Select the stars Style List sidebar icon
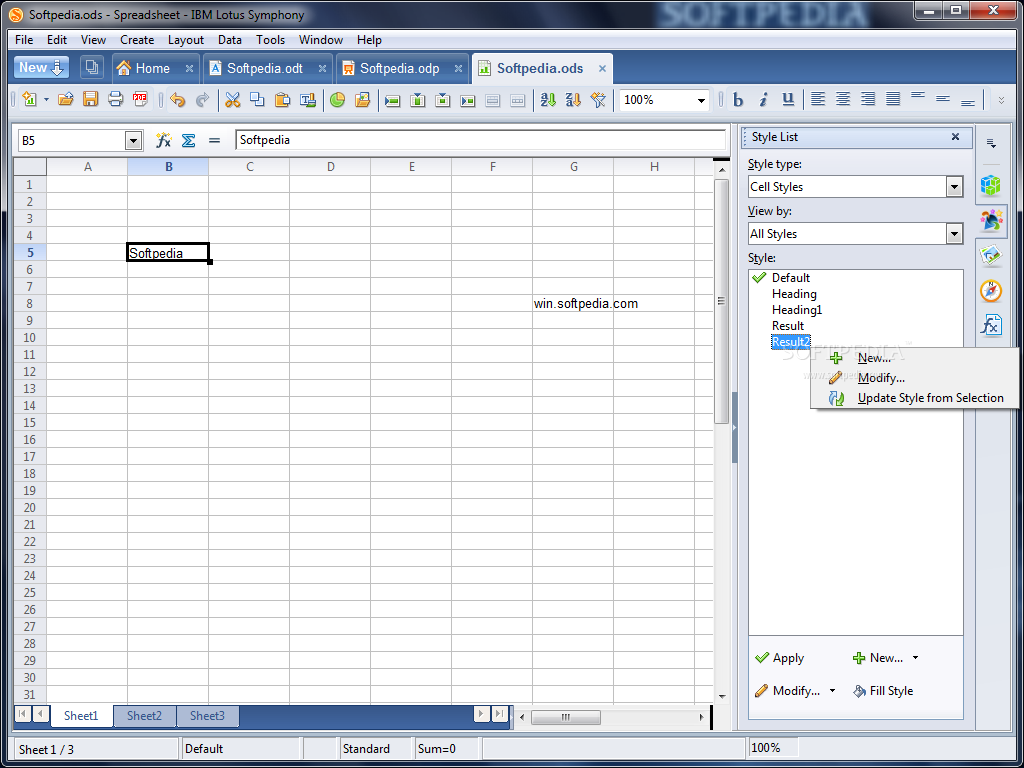This screenshot has height=768, width=1024. (x=991, y=221)
